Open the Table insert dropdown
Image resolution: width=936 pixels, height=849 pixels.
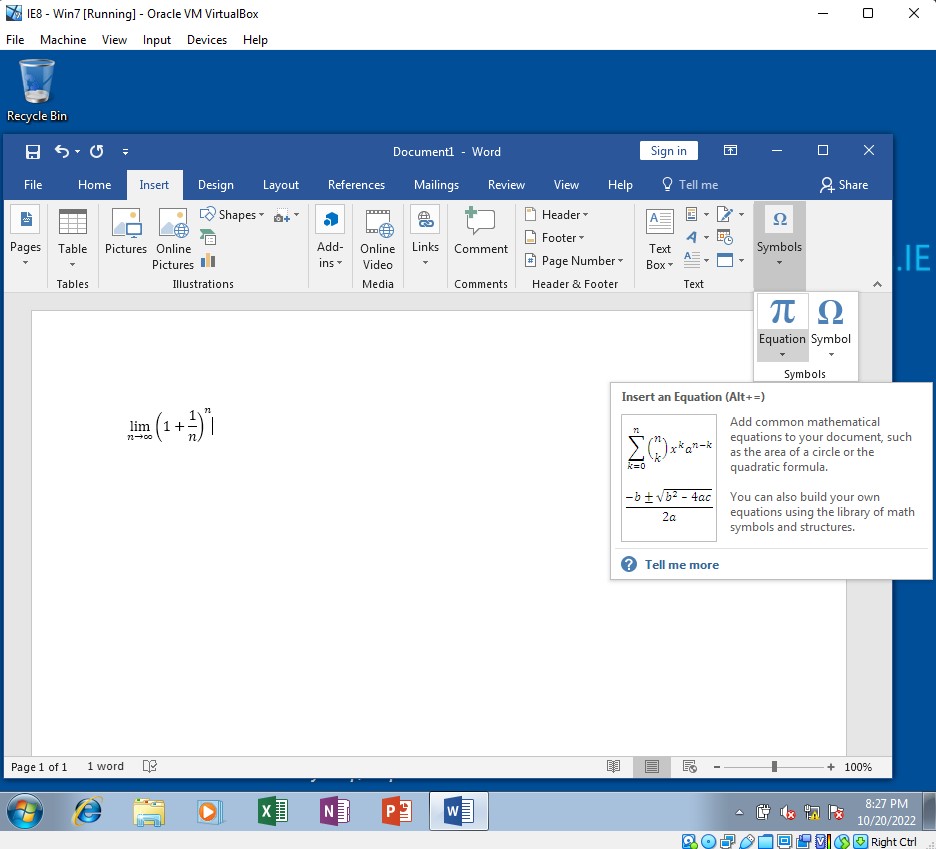[x=72, y=238]
